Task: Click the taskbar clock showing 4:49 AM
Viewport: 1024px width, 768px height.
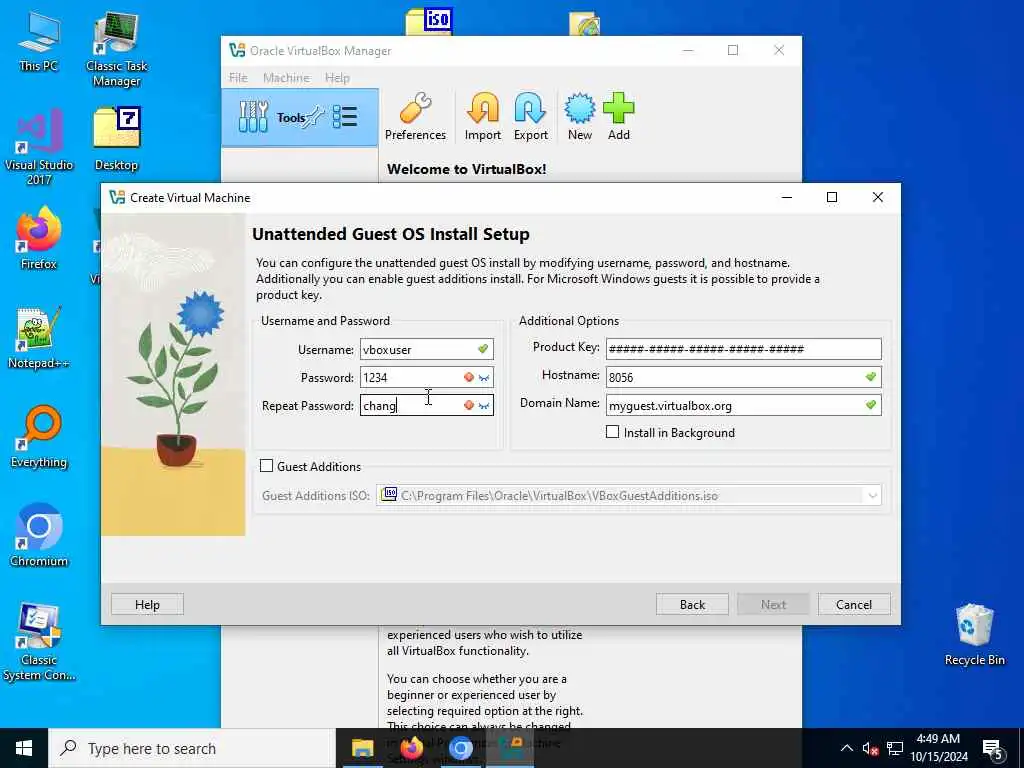Action: (x=938, y=748)
